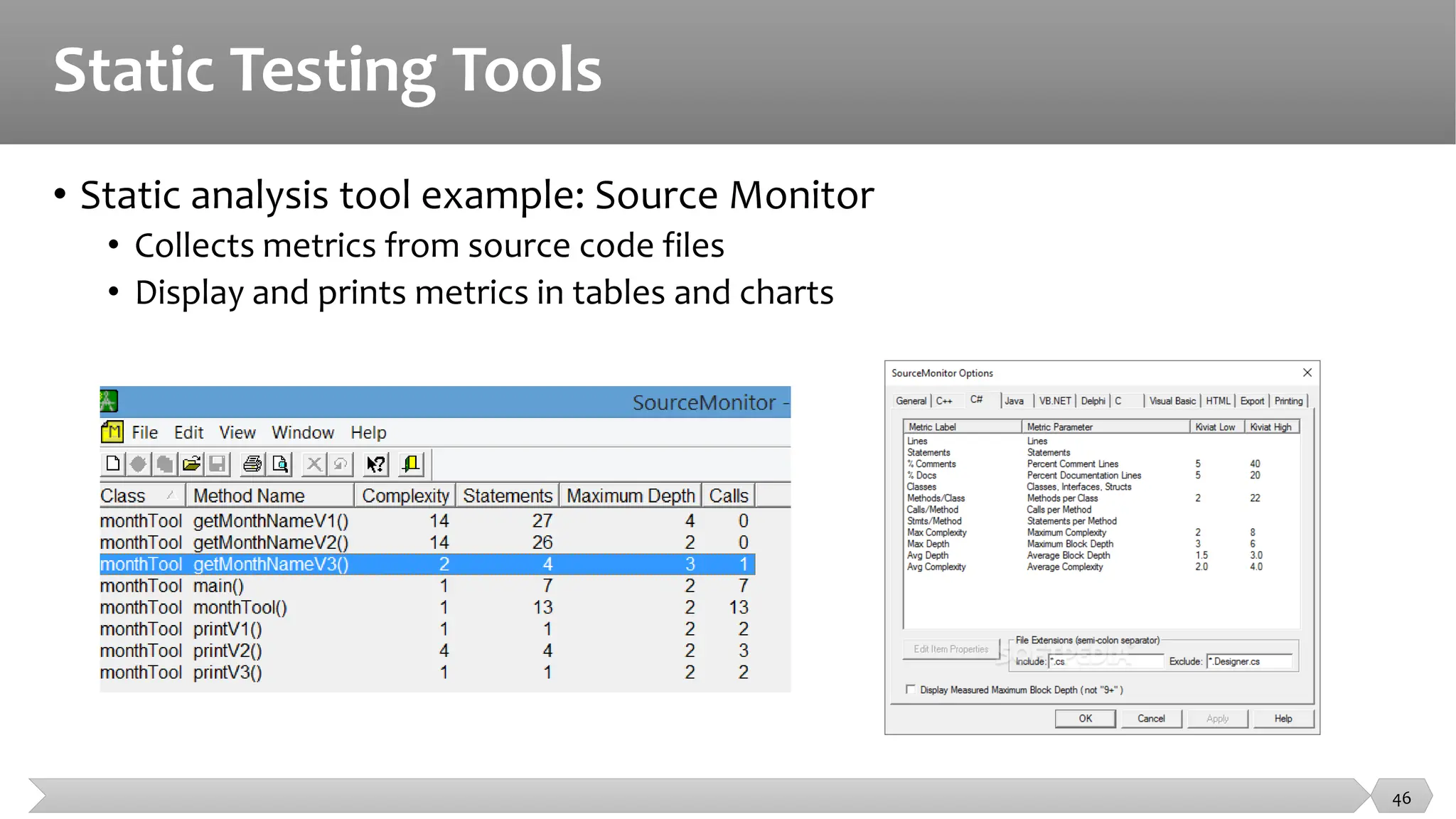The width and height of the screenshot is (1456, 819).
Task: Click the Print Preview toolbar icon
Action: tap(281, 464)
